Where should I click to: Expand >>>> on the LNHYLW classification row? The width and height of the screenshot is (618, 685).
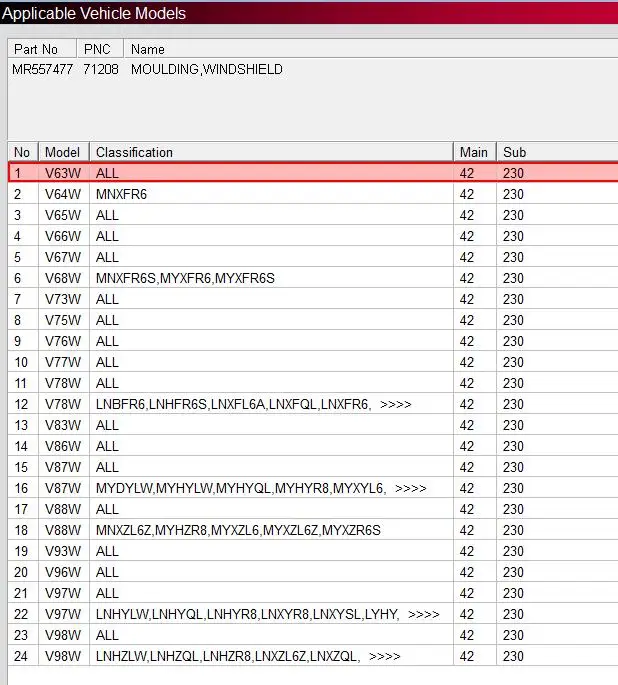tap(424, 614)
